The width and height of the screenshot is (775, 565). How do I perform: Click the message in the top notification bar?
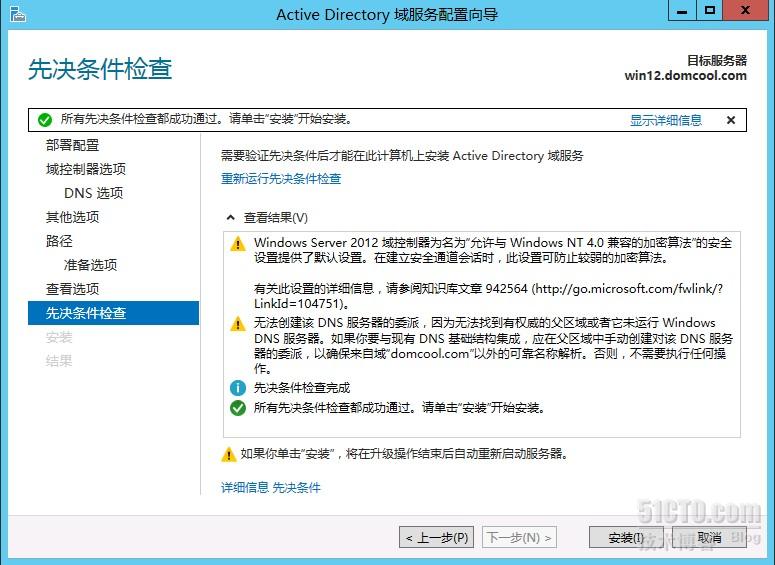[x=206, y=119]
